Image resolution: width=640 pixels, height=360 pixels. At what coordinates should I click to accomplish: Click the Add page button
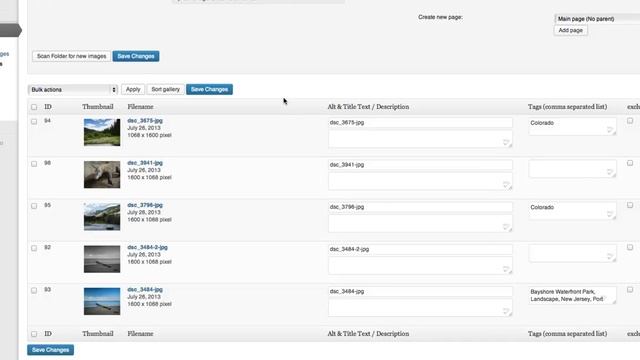[571, 30]
